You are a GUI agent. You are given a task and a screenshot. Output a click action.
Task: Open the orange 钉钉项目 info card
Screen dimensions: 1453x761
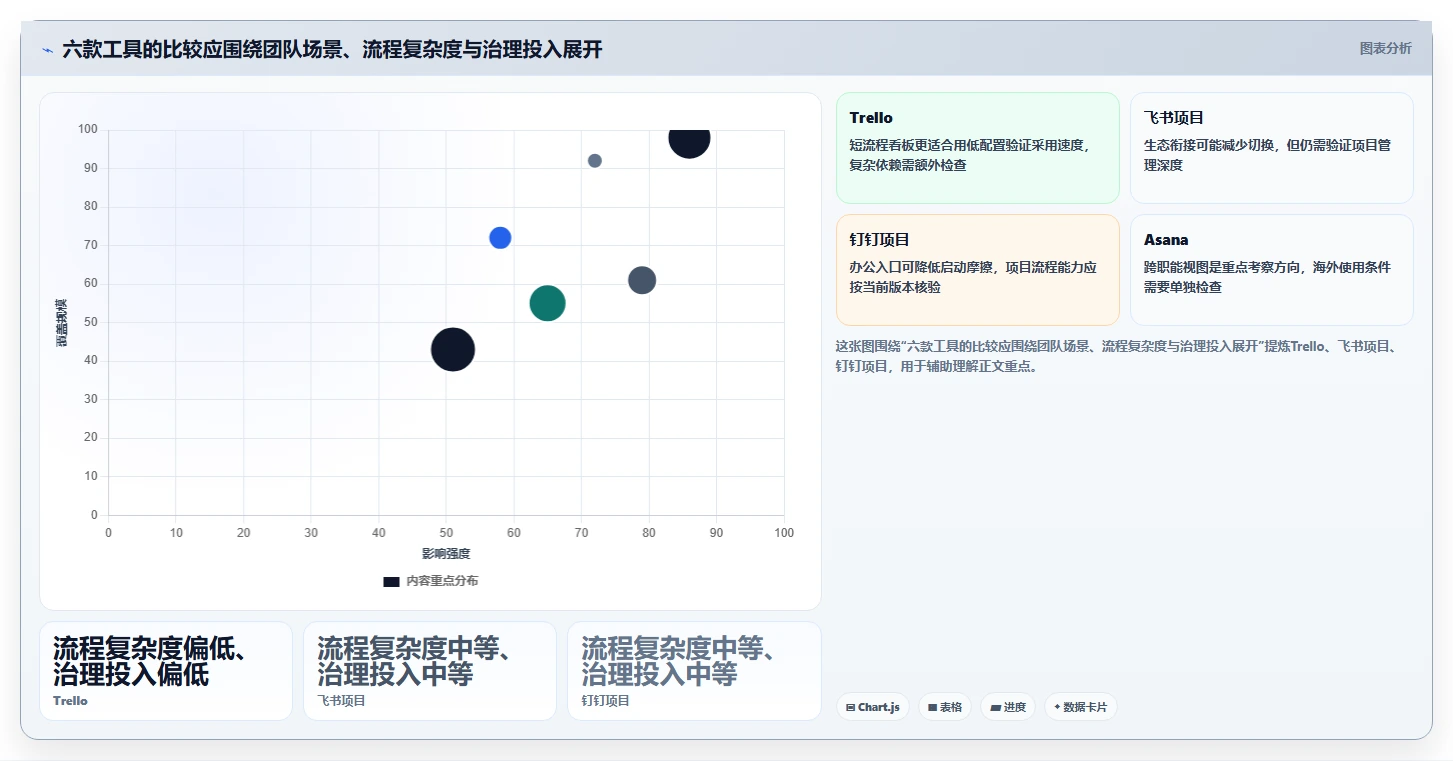point(978,270)
